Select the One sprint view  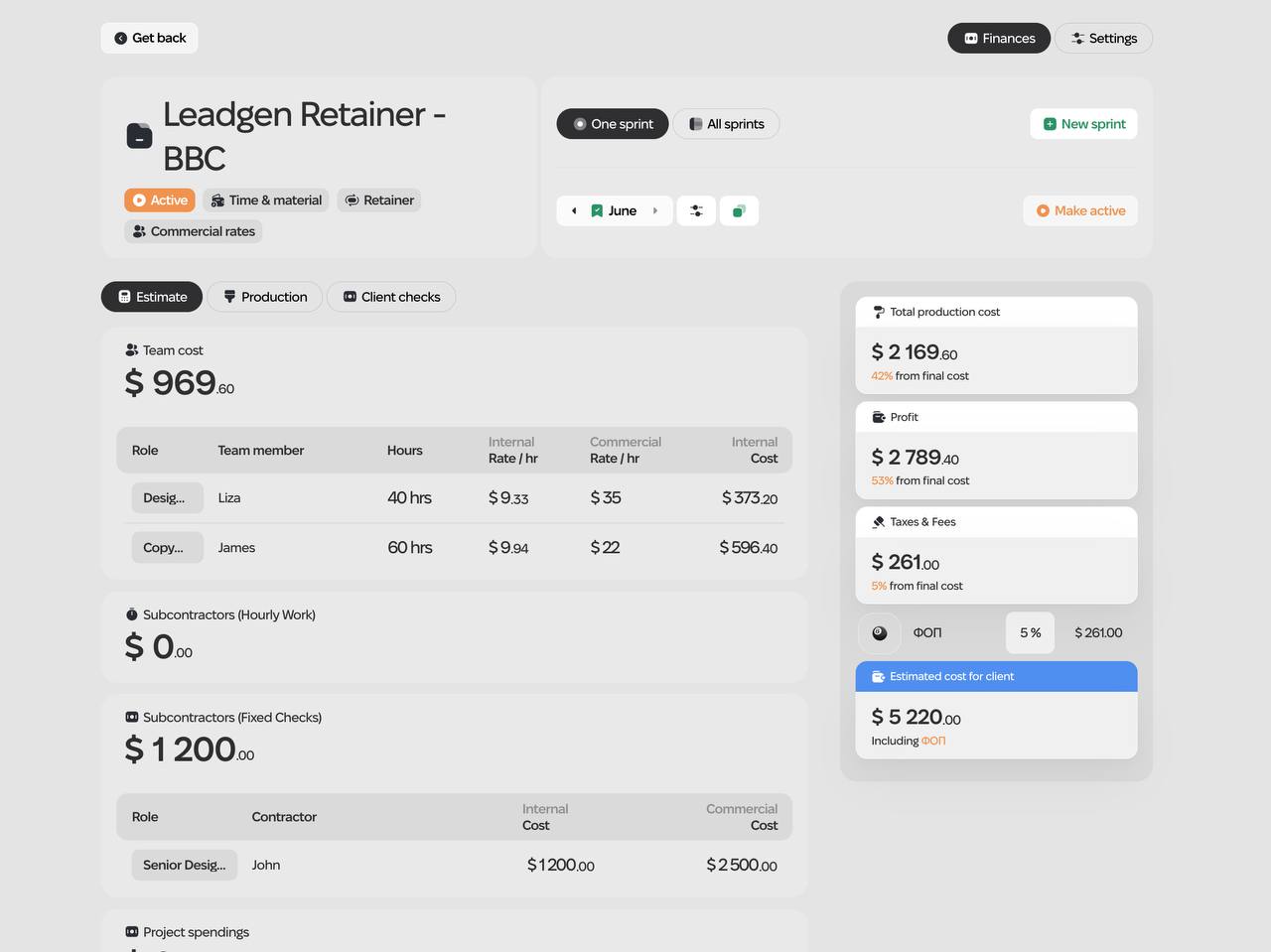tap(612, 124)
